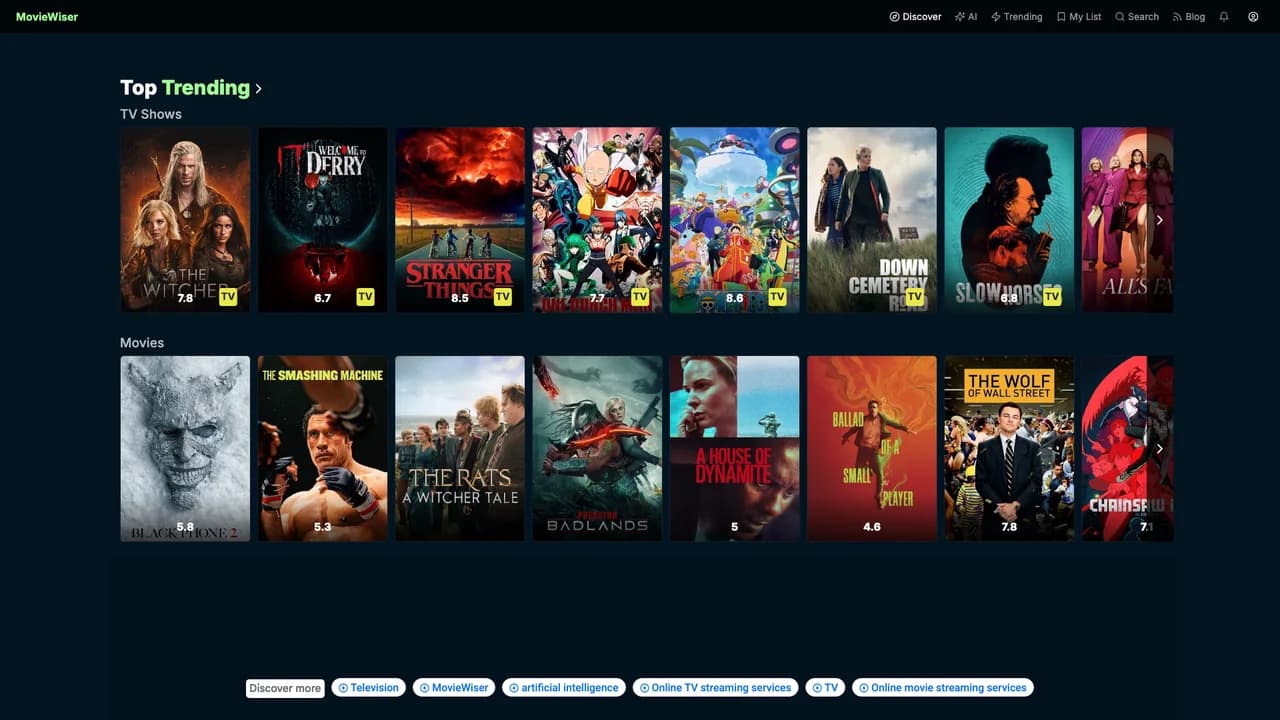Select the Television chip

click(369, 688)
